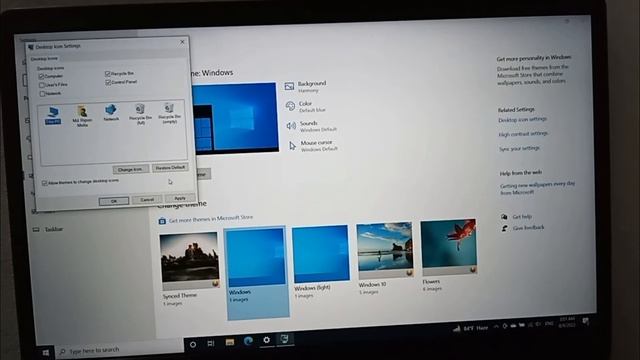Screen dimensions: 640x360
Task: Click Apply in Desktop Icon Settings
Action: [180, 198]
